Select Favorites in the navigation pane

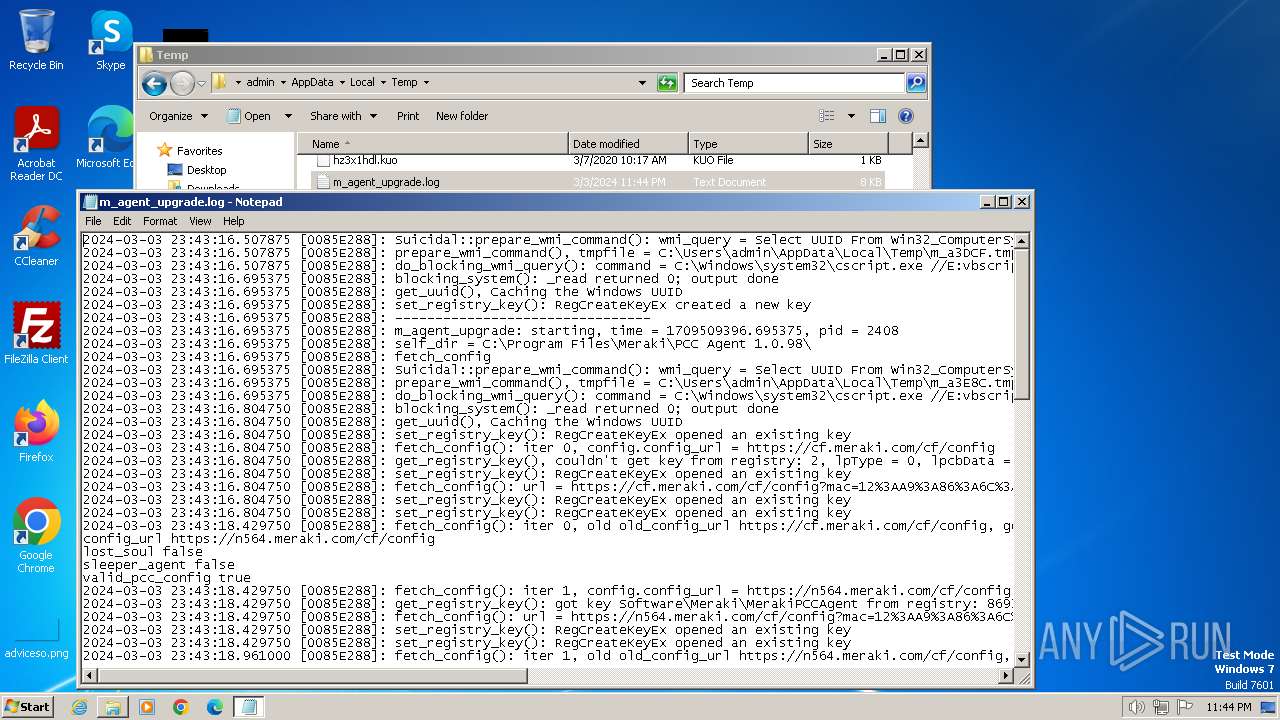pos(199,151)
